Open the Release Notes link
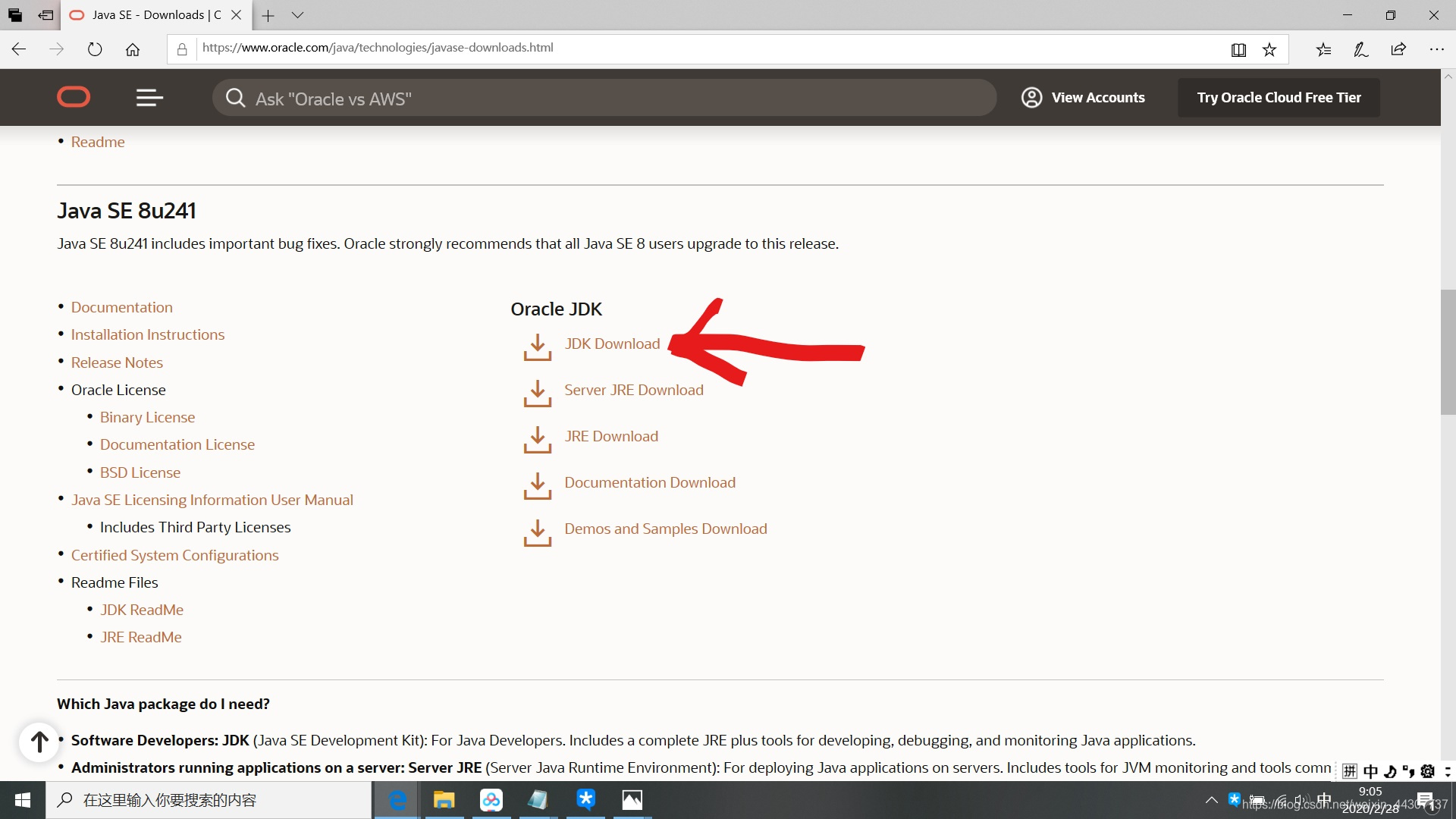 click(x=117, y=362)
